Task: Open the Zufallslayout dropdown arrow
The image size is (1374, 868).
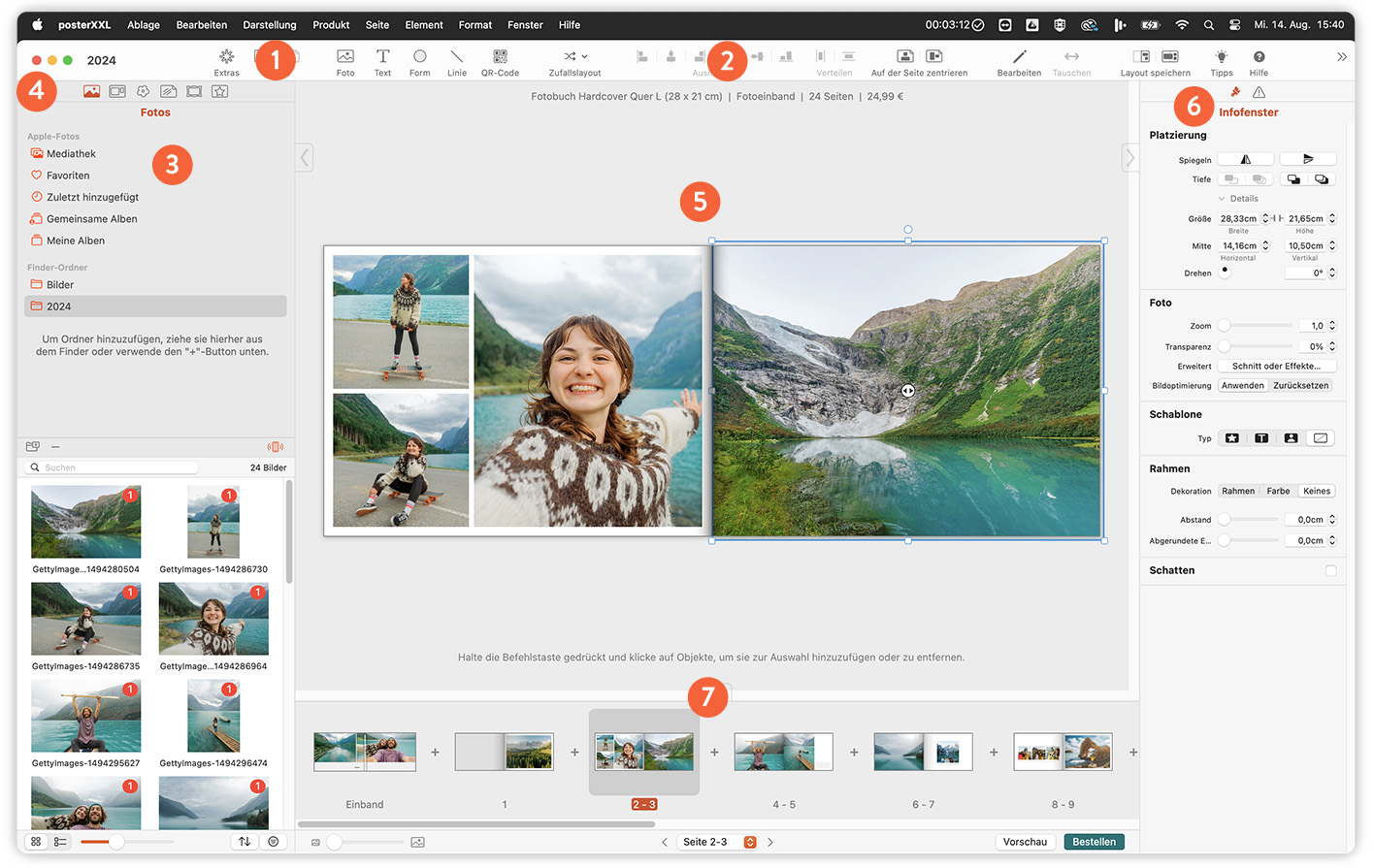Action: [x=584, y=57]
